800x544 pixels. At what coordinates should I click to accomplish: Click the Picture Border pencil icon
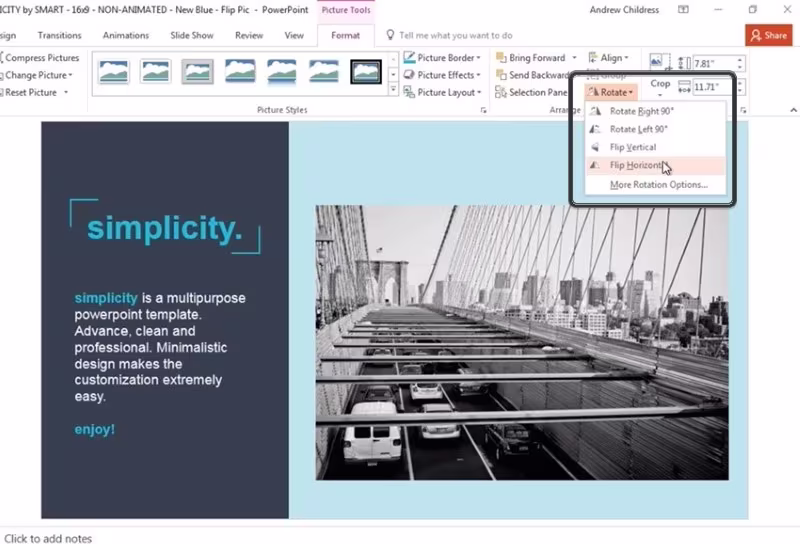(x=409, y=57)
